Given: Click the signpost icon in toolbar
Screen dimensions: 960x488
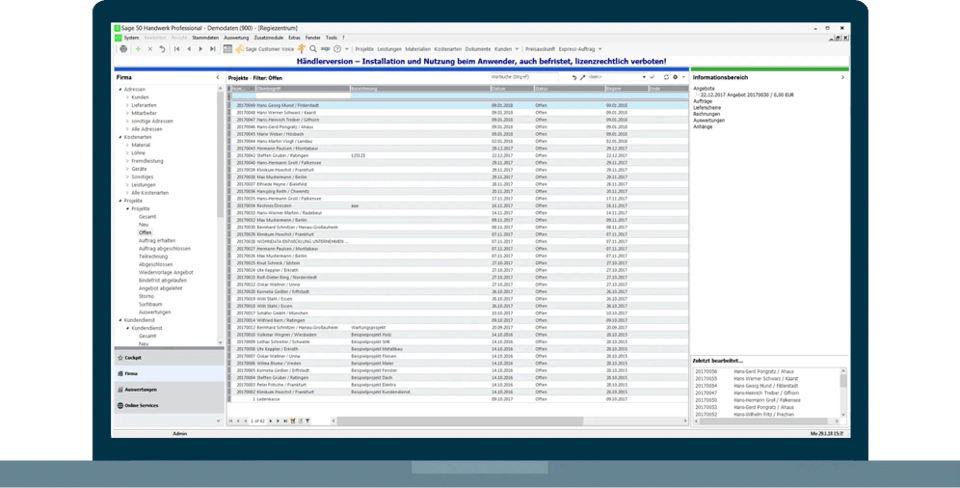Looking at the screenshot, I should pyautogui.click(x=302, y=48).
